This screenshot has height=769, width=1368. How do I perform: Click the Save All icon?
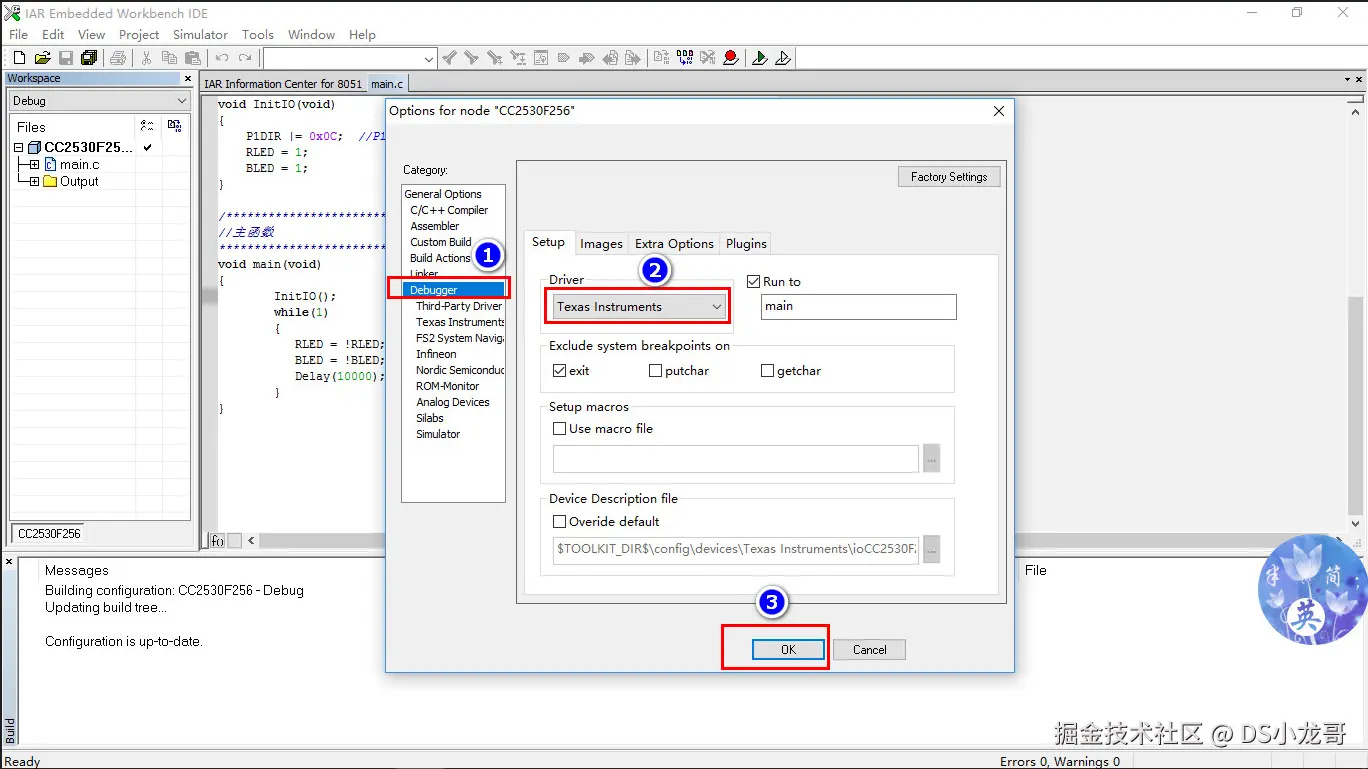point(89,58)
